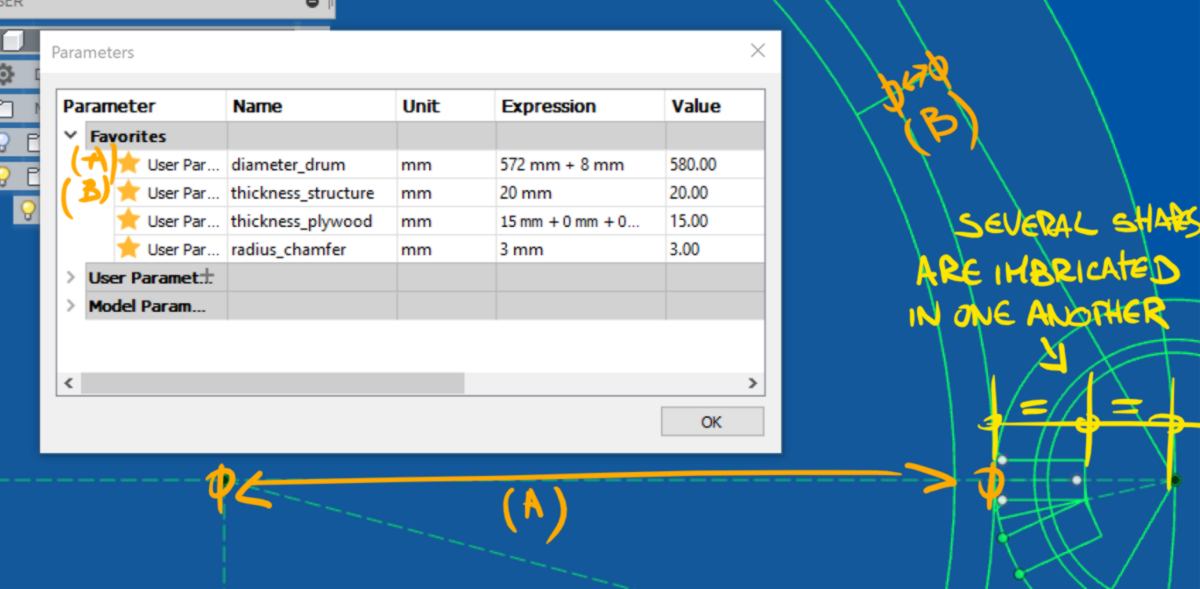The height and width of the screenshot is (589, 1200).
Task: Click mm unit cell for radius_chamfer
Action: [x=446, y=249]
